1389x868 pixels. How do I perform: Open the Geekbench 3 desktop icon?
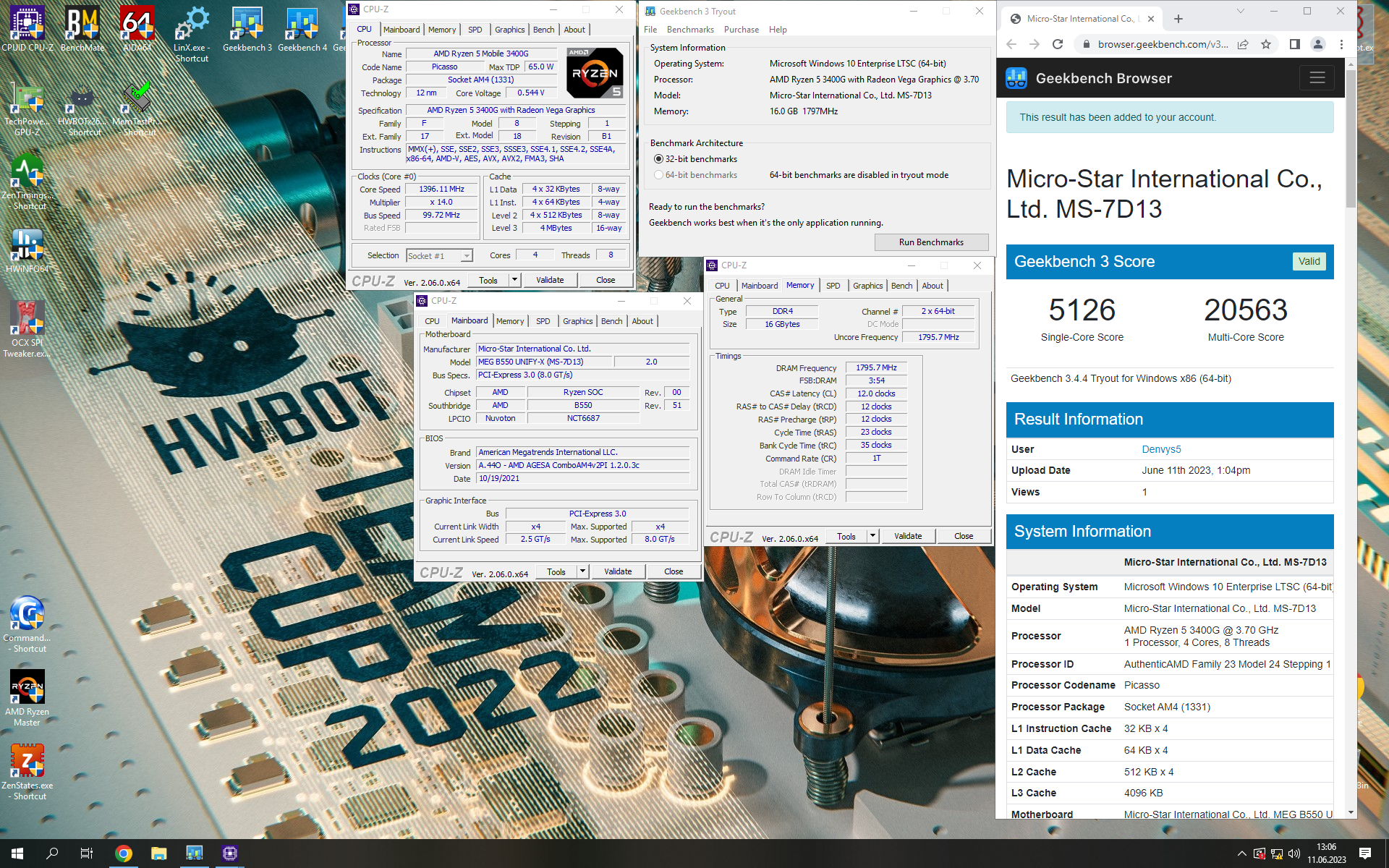coord(247,29)
